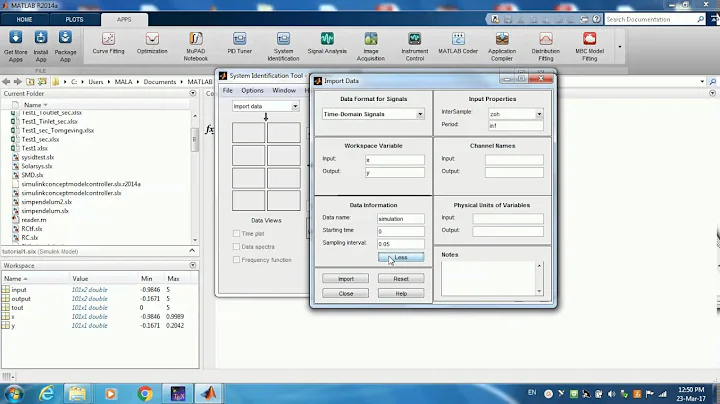Click the back navigation arrow
This screenshot has height=404, width=720.
click(6, 82)
